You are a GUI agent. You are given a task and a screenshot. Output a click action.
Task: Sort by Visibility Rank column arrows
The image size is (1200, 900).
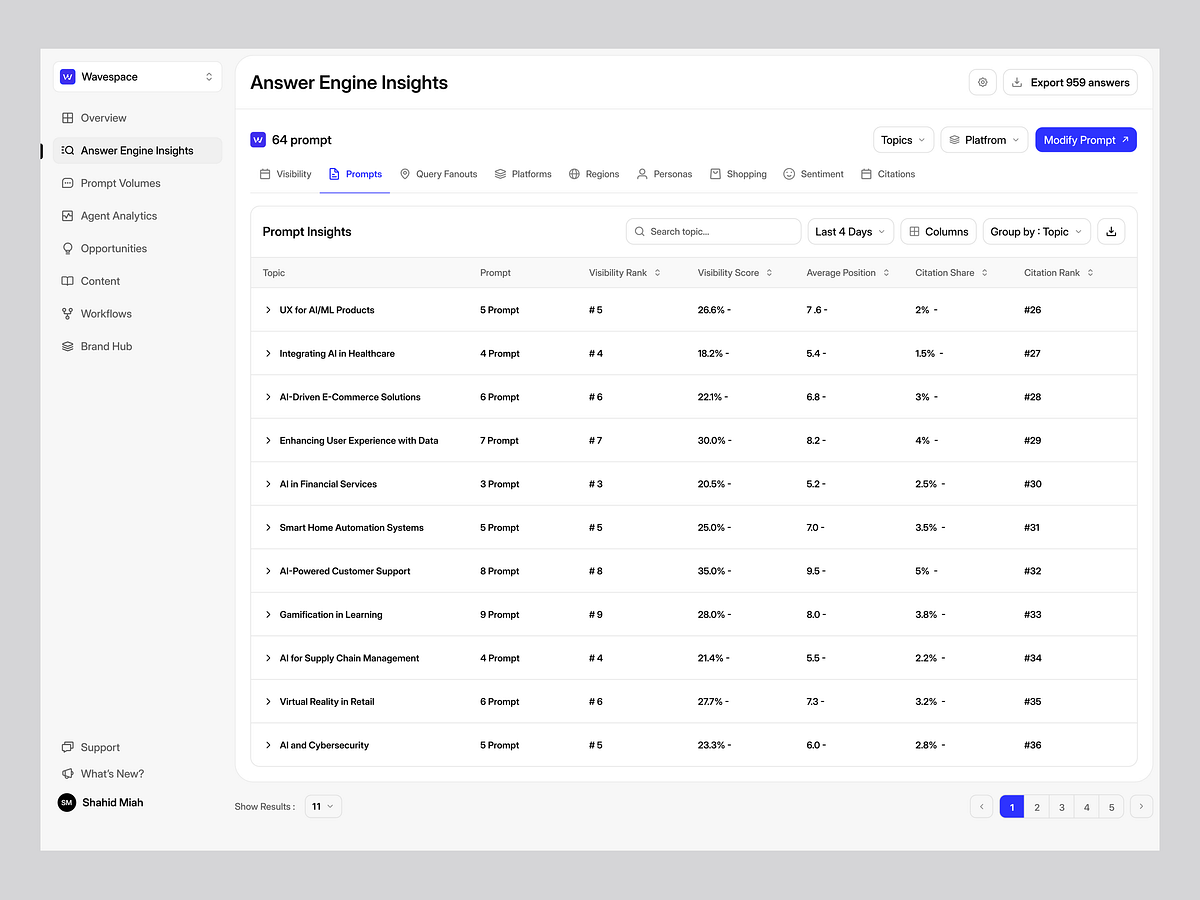click(x=657, y=273)
